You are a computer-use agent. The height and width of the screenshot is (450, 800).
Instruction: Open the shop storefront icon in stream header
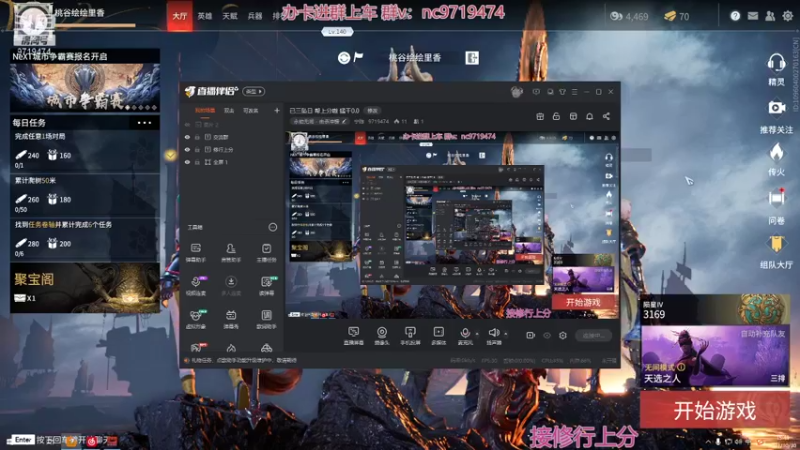(x=573, y=116)
